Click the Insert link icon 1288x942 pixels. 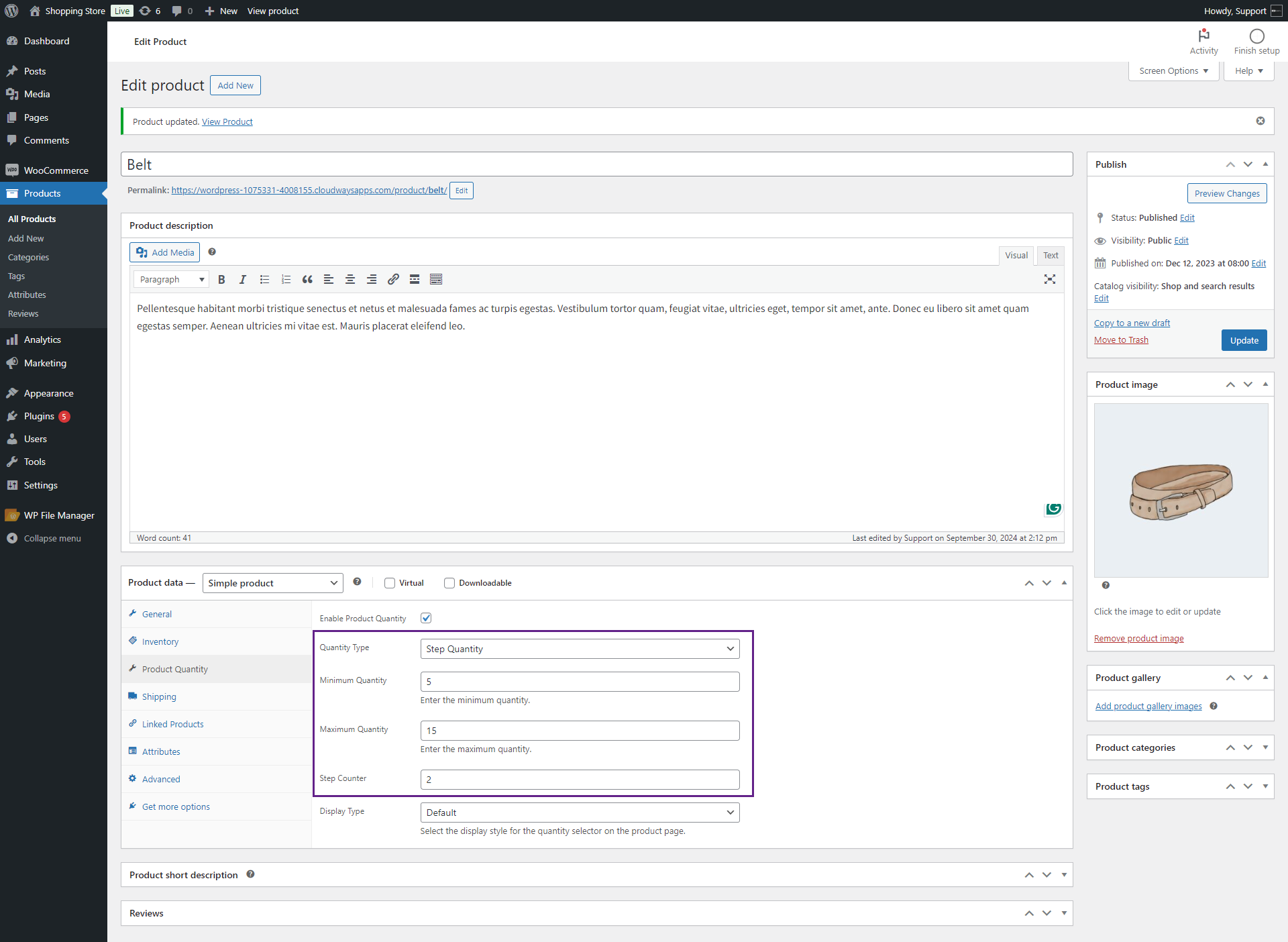coord(393,280)
